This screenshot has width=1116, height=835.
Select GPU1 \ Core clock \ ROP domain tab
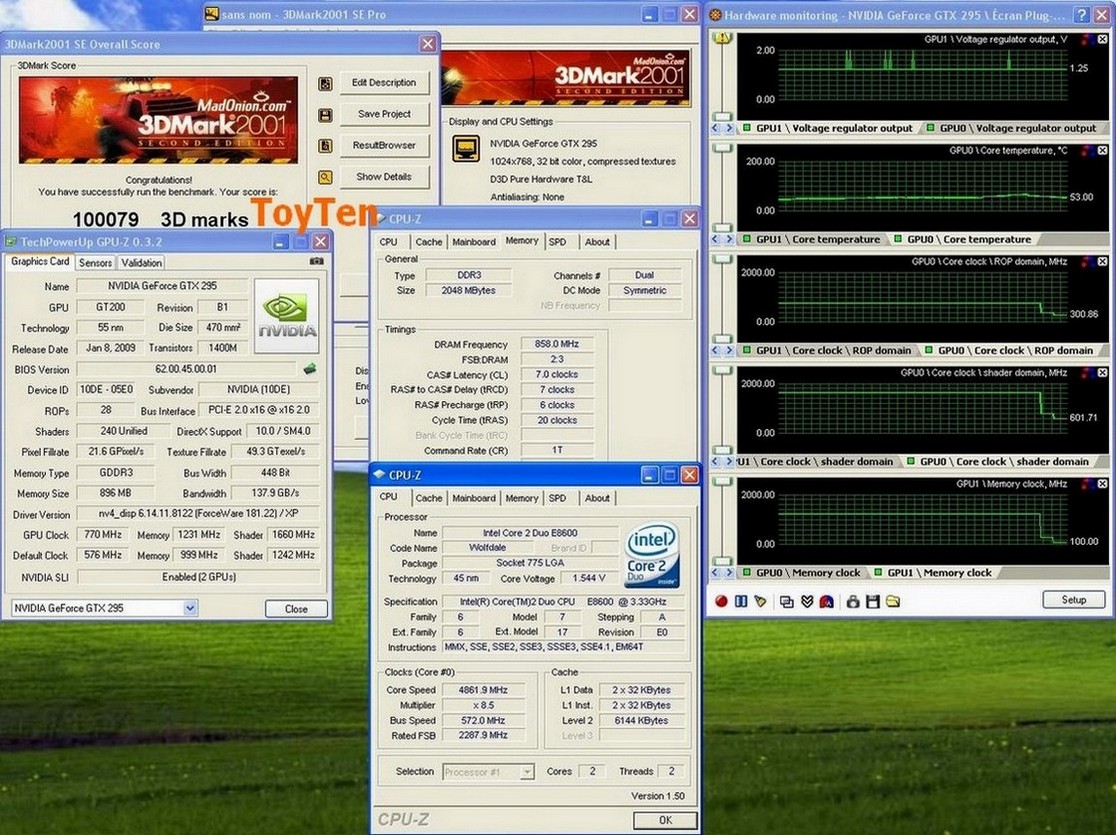(x=826, y=350)
